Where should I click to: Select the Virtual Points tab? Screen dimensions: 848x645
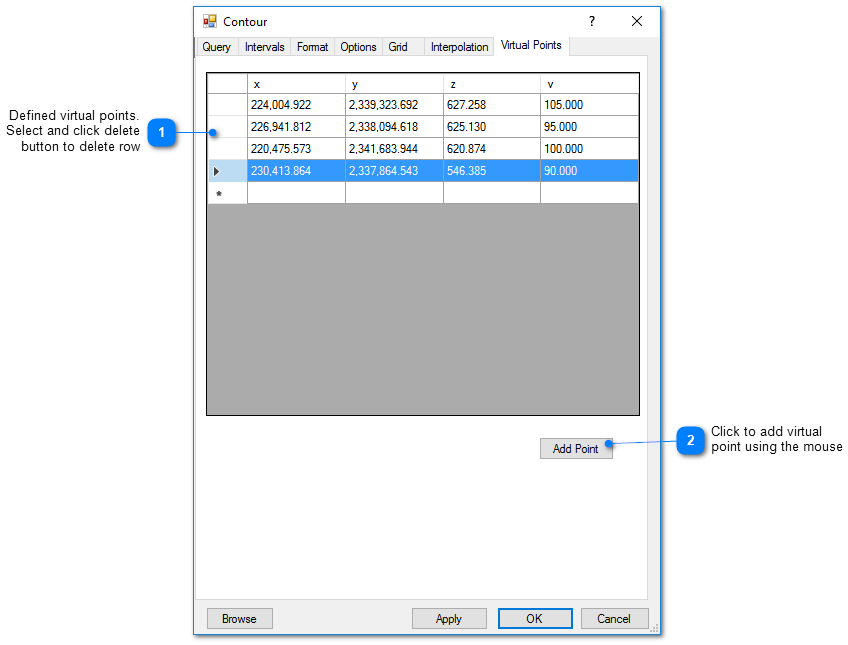pyautogui.click(x=531, y=45)
